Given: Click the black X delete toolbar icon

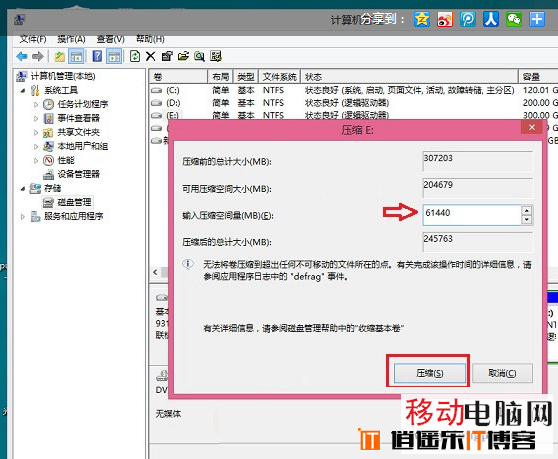Looking at the screenshot, I should point(151,56).
